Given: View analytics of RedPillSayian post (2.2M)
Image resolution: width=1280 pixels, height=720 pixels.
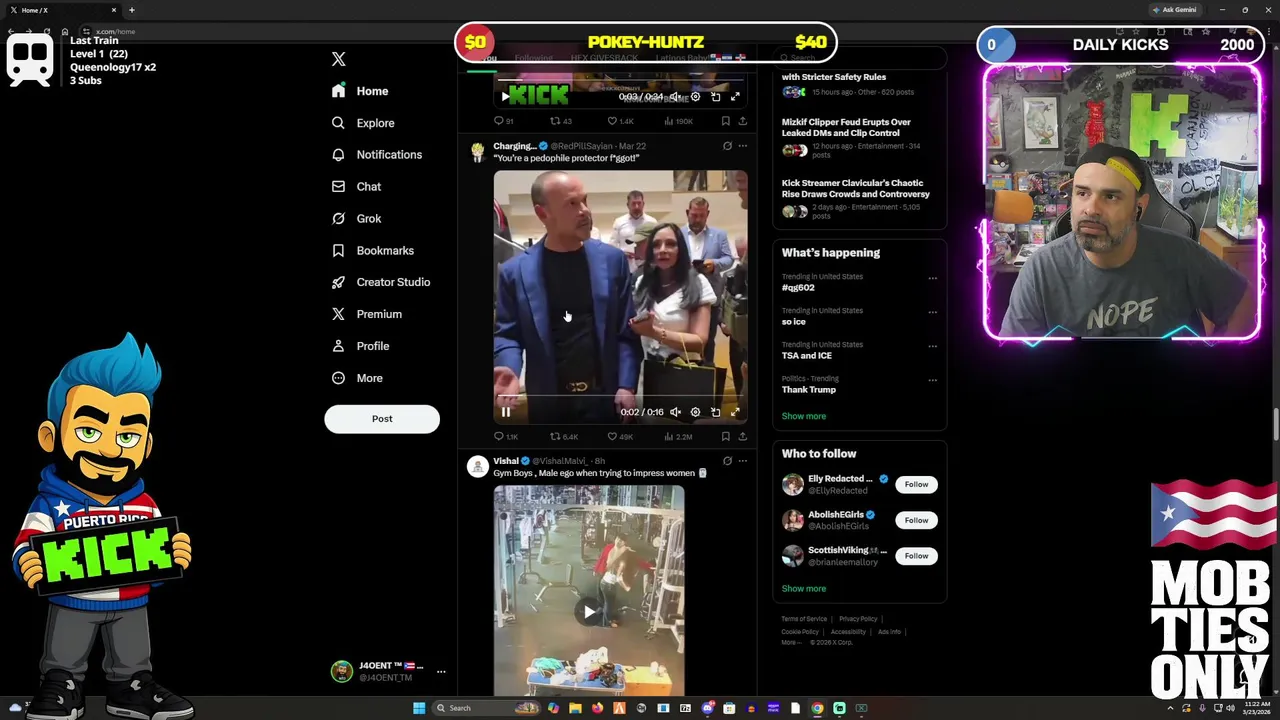Looking at the screenshot, I should pos(680,437).
